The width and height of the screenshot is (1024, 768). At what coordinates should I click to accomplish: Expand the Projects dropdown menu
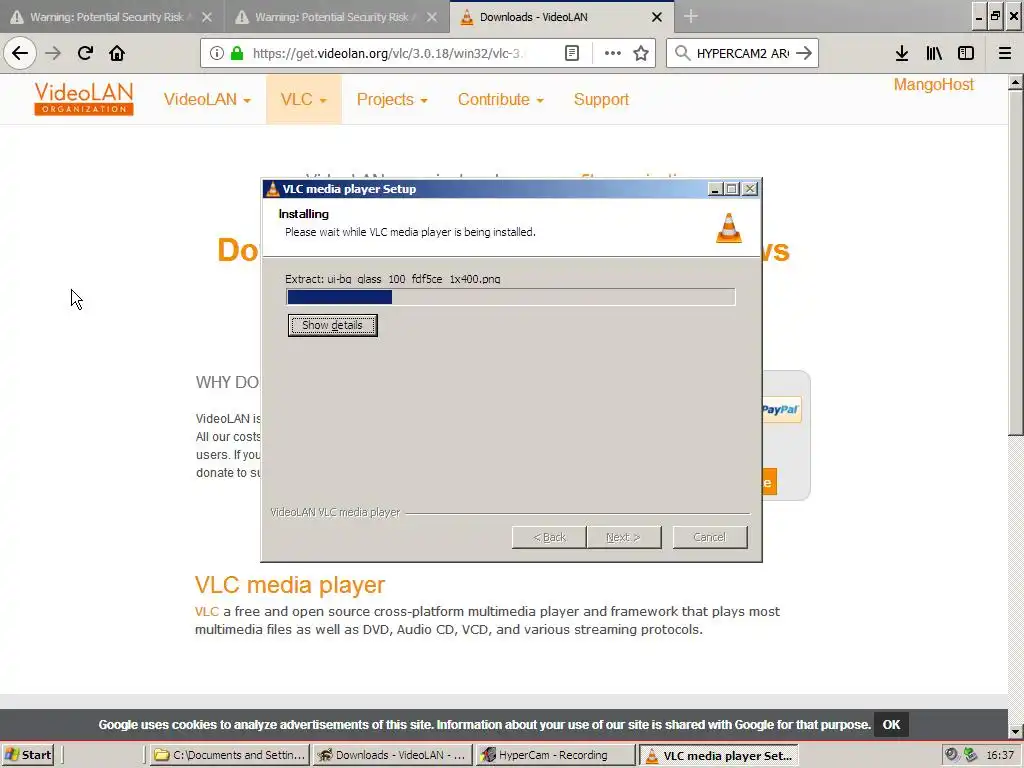392,99
